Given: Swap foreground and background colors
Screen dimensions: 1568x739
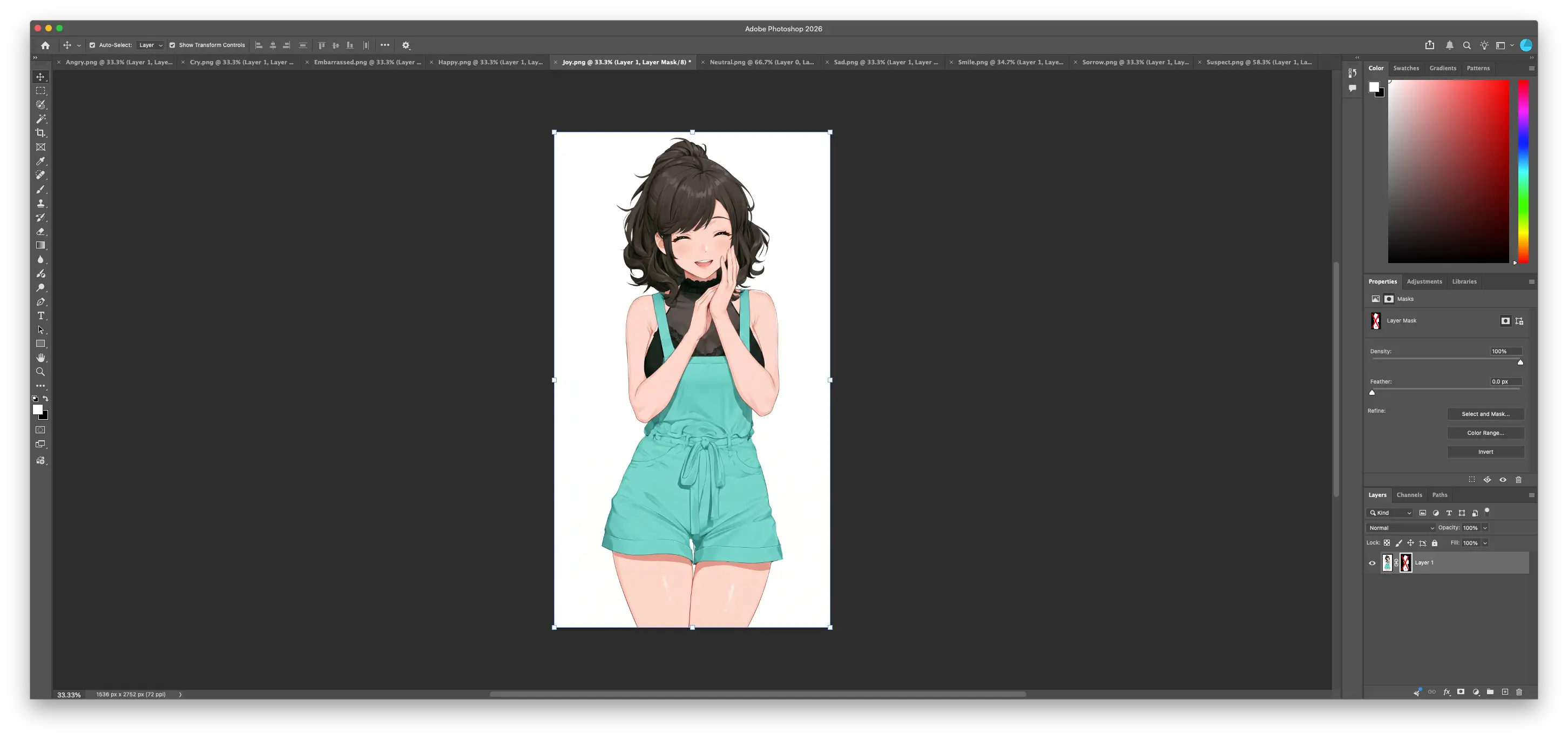Looking at the screenshot, I should (46, 399).
